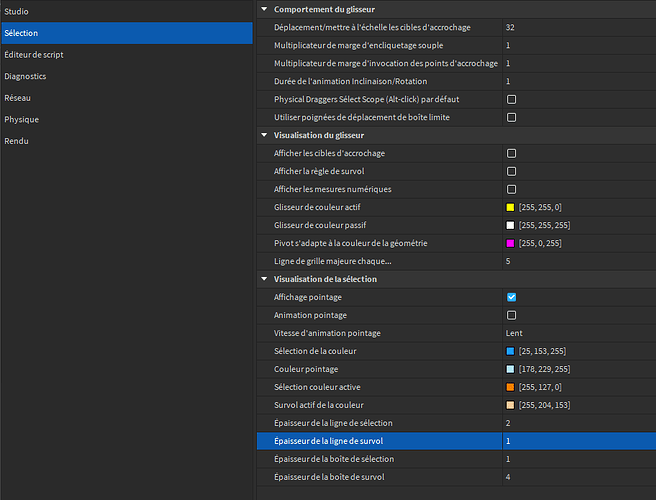Pick the blue Sélection de la couleur swatch
This screenshot has width=656, height=500.
pyautogui.click(x=511, y=351)
